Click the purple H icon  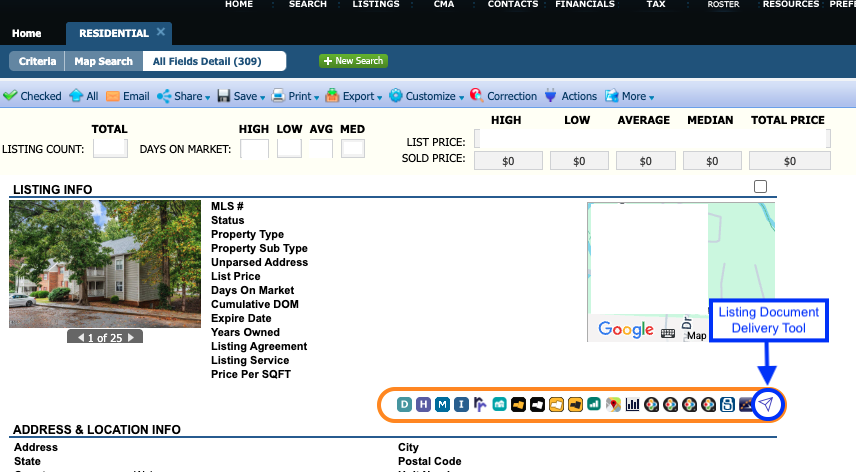[423, 404]
